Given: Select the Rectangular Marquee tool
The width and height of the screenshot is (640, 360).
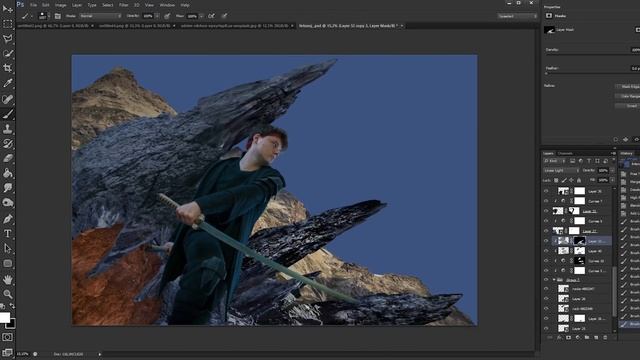Looking at the screenshot, I should coord(7,24).
